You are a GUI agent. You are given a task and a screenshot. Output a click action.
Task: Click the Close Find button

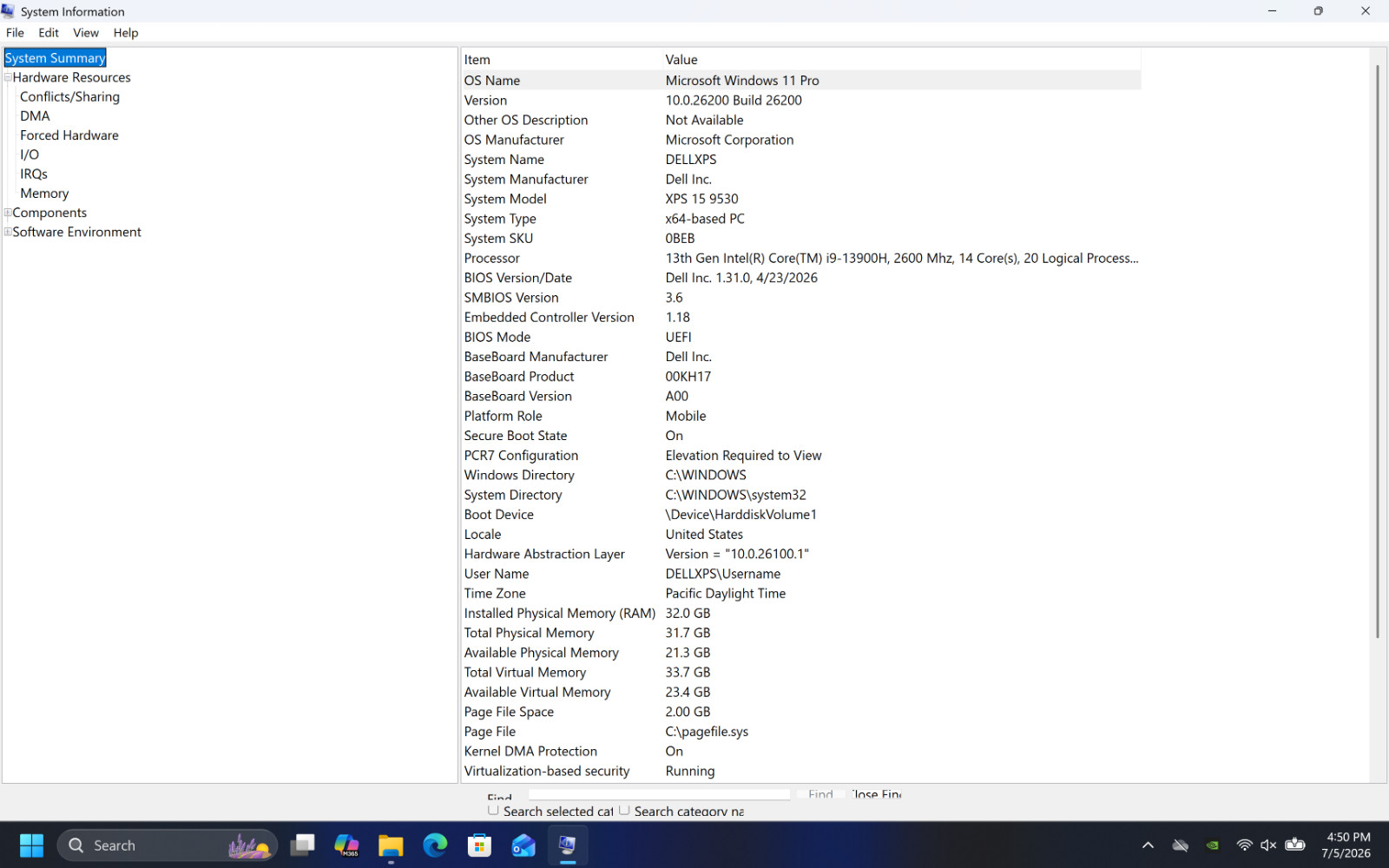[x=877, y=794]
